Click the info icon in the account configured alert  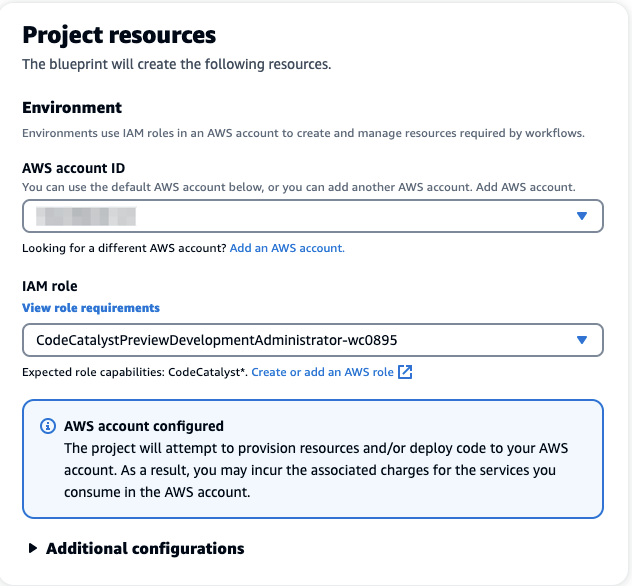[47, 426]
